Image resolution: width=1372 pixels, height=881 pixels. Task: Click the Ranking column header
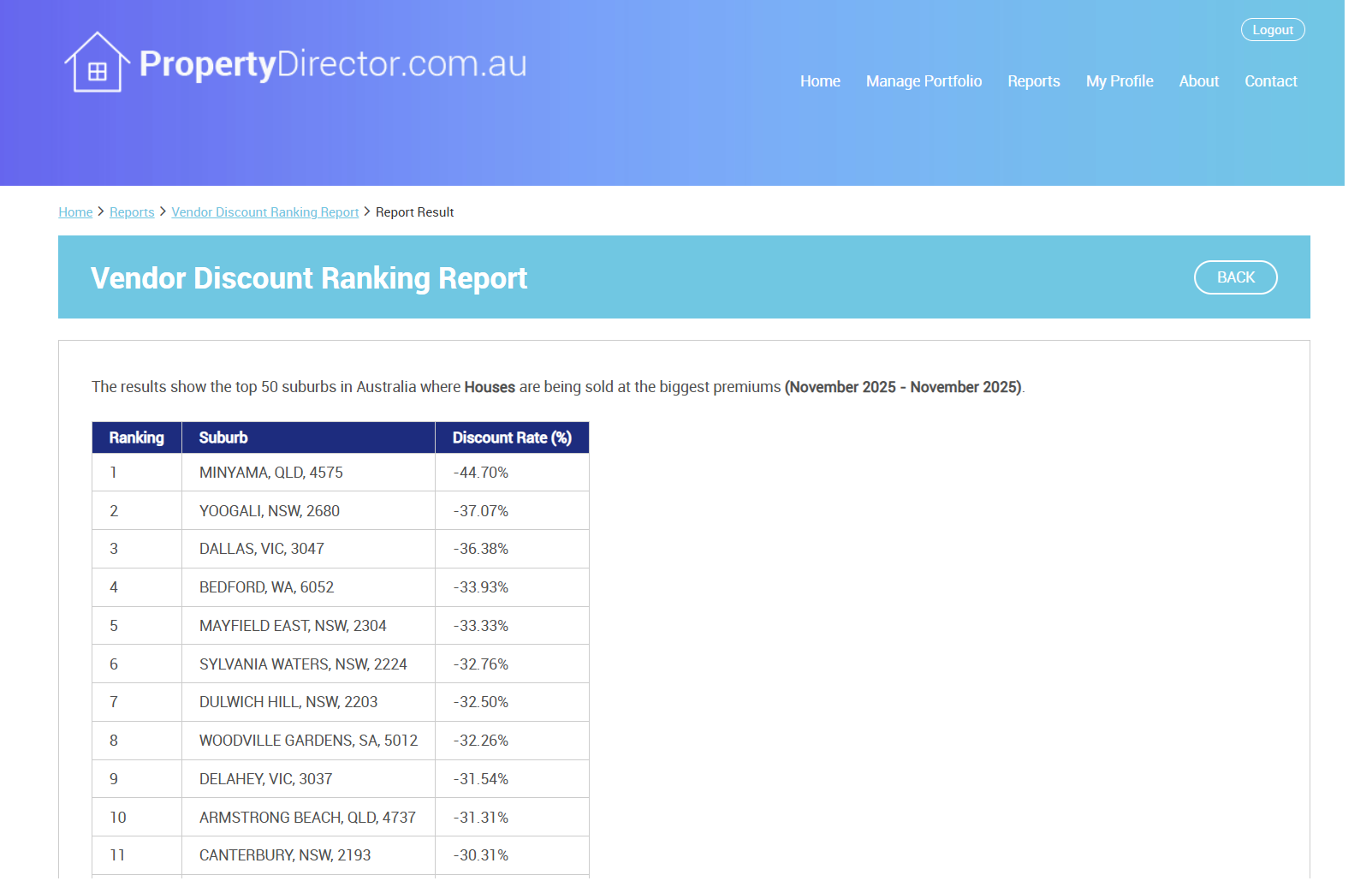136,438
